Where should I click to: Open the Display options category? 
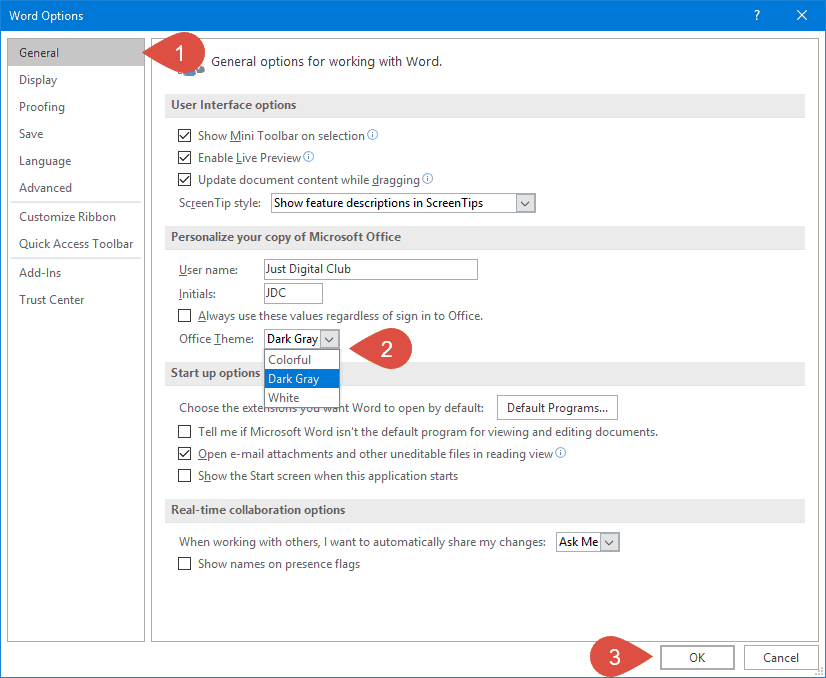(x=76, y=80)
